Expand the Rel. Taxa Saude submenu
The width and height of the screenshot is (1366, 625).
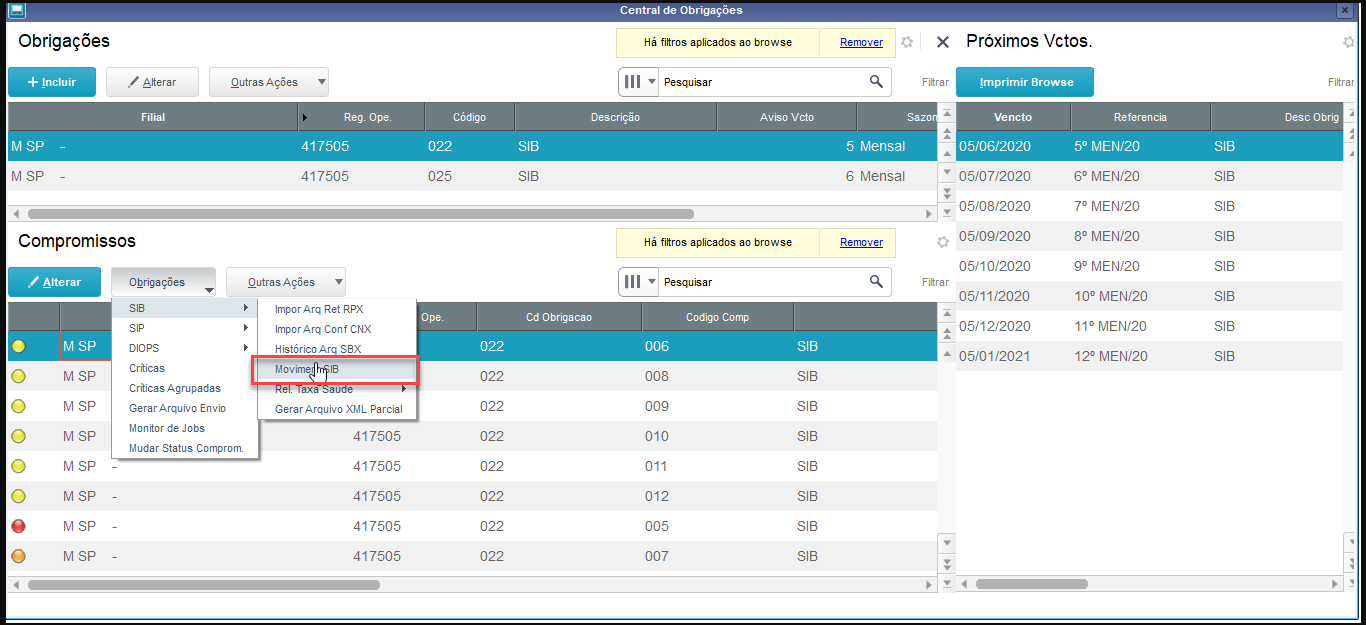337,389
